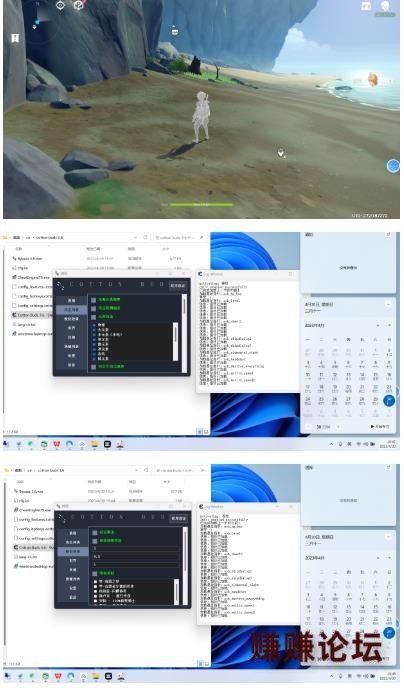Click the refresh icon in bottom screenshot's explorer
Viewport: 404px width, 688px height.
[146, 470]
